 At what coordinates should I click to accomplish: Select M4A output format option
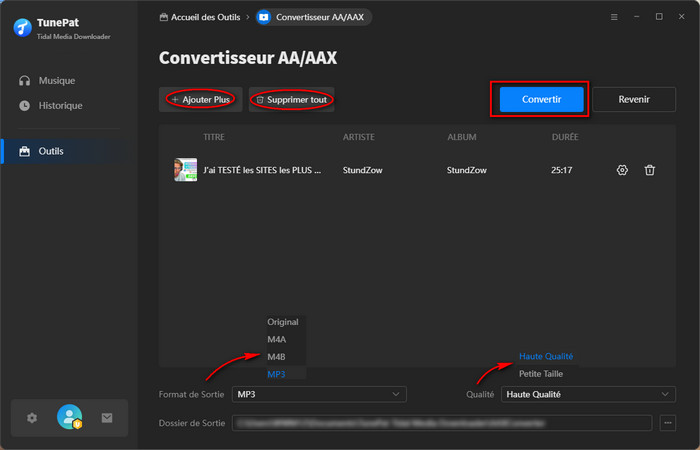point(277,339)
